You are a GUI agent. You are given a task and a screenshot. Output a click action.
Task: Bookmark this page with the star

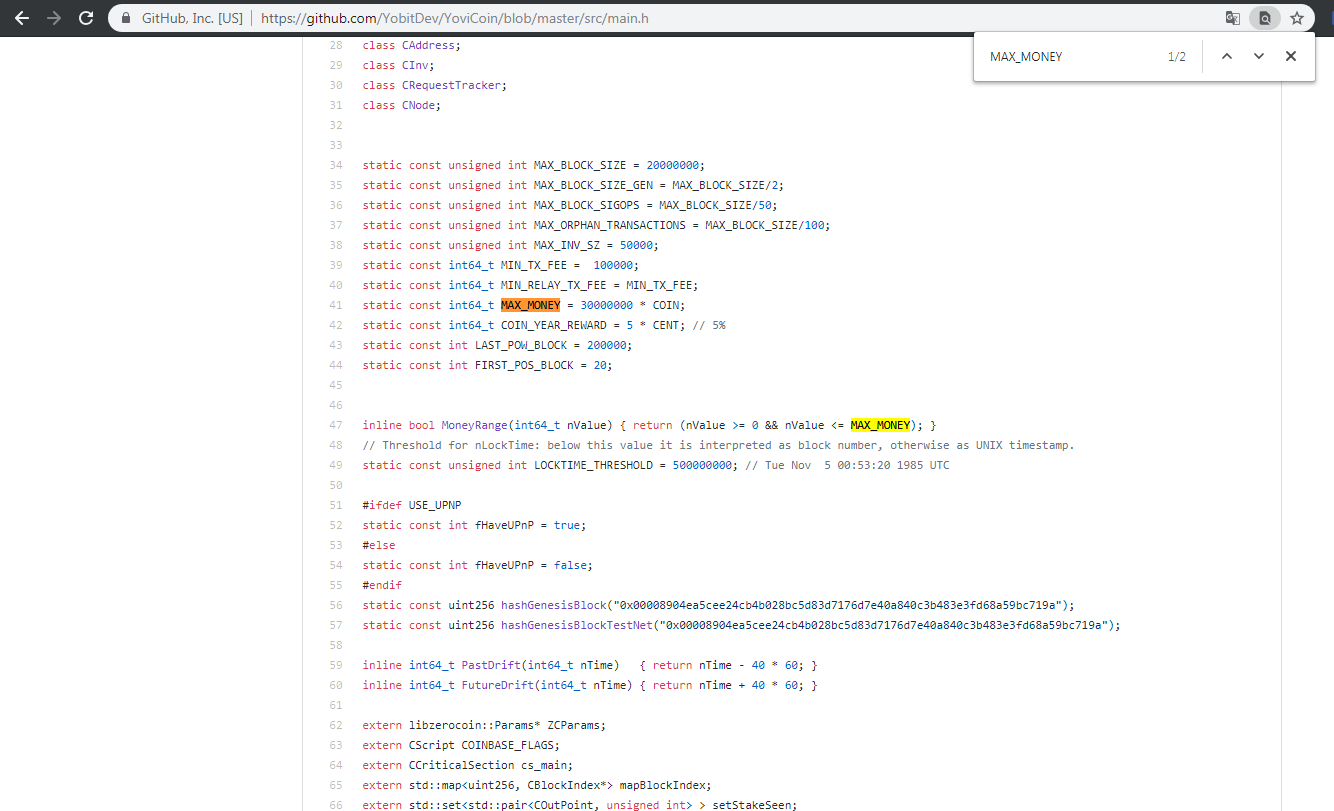coord(1297,18)
